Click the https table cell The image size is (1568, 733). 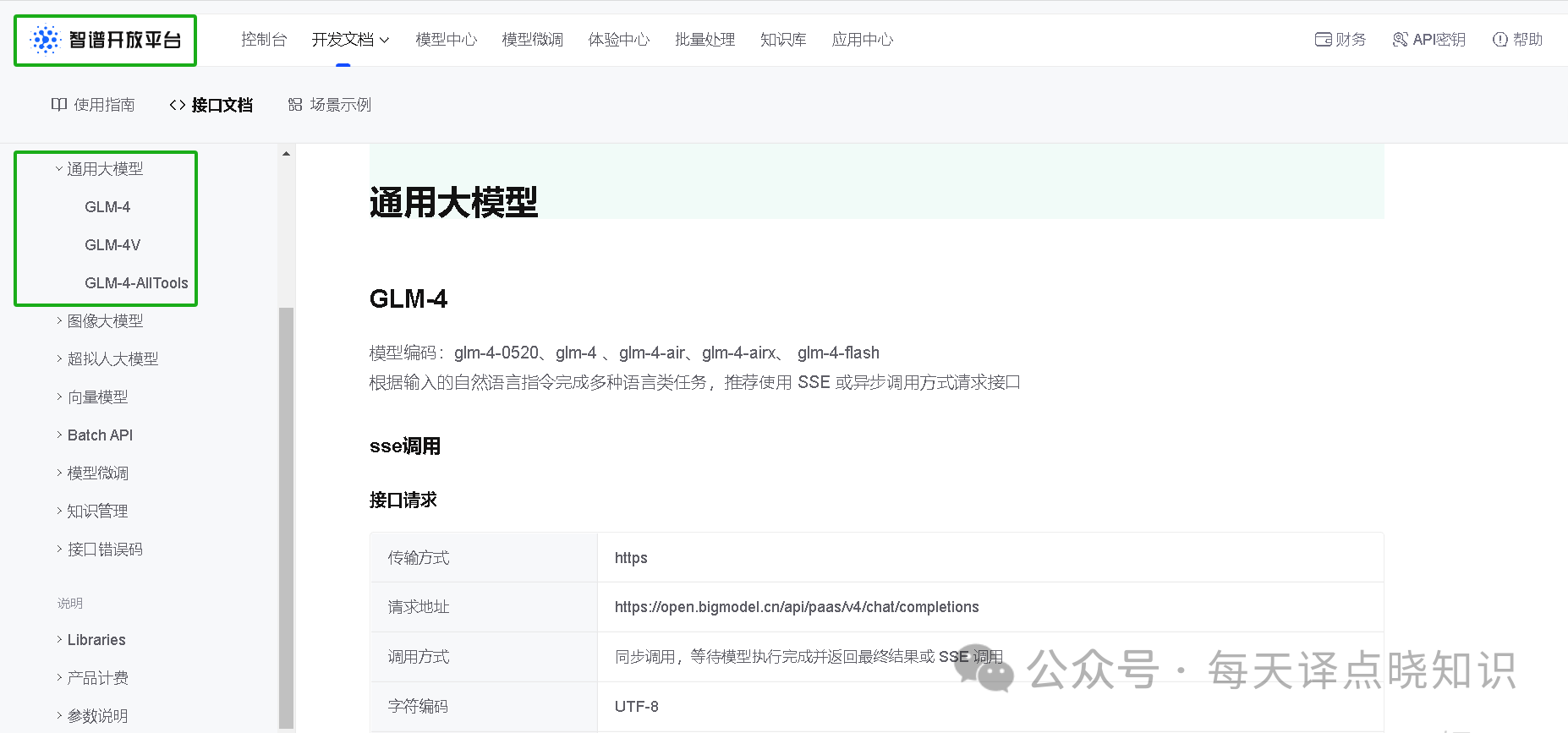[990, 558]
